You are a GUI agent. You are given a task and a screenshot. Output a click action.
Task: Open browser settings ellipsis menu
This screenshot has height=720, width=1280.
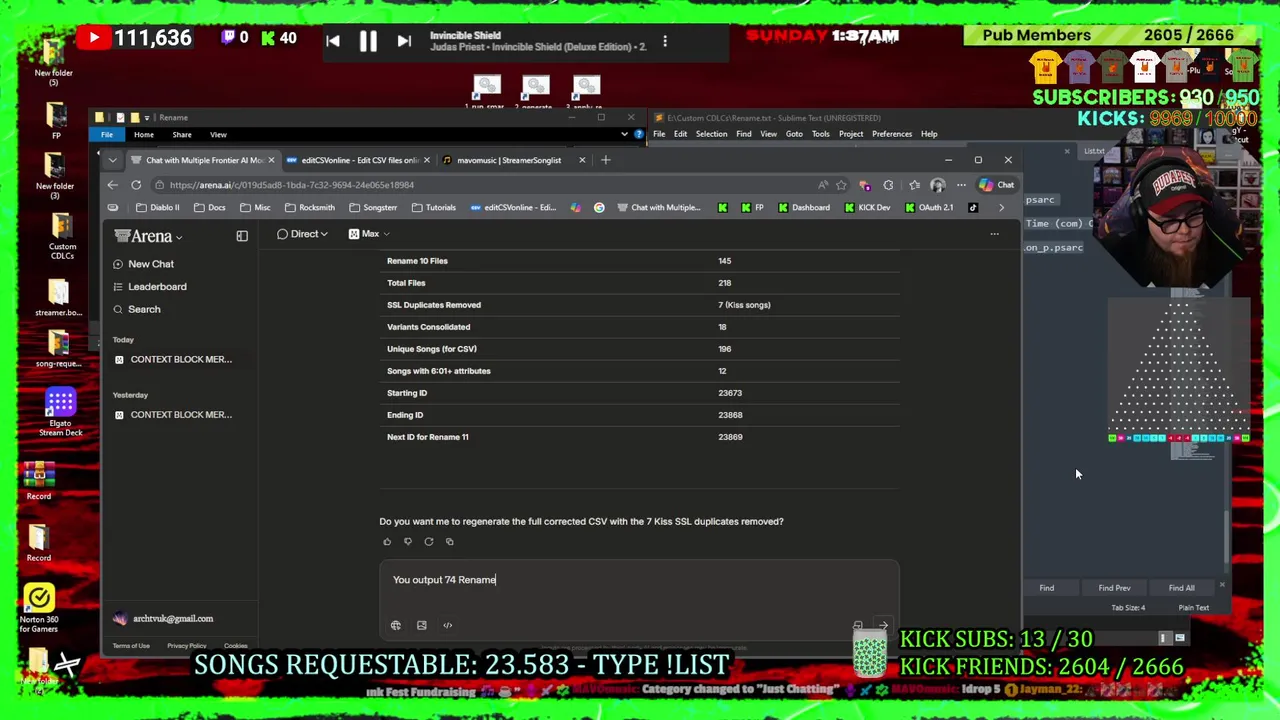click(x=961, y=185)
